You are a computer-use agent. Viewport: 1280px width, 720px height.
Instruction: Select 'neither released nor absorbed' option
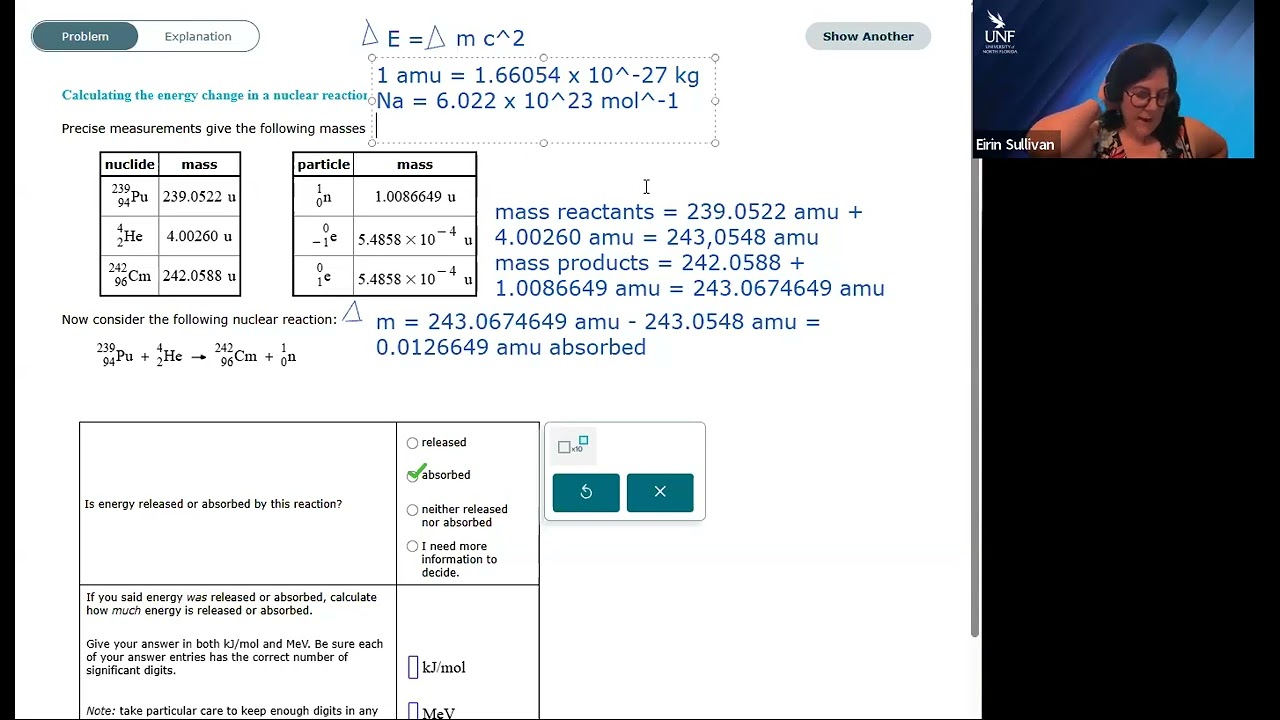click(x=412, y=510)
